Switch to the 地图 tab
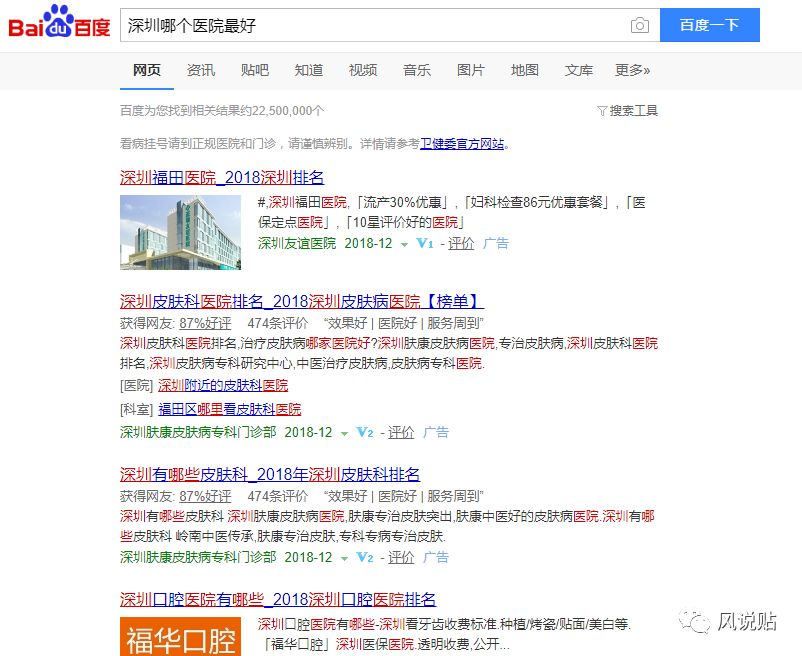Viewport: 802px width, 656px height. (524, 70)
